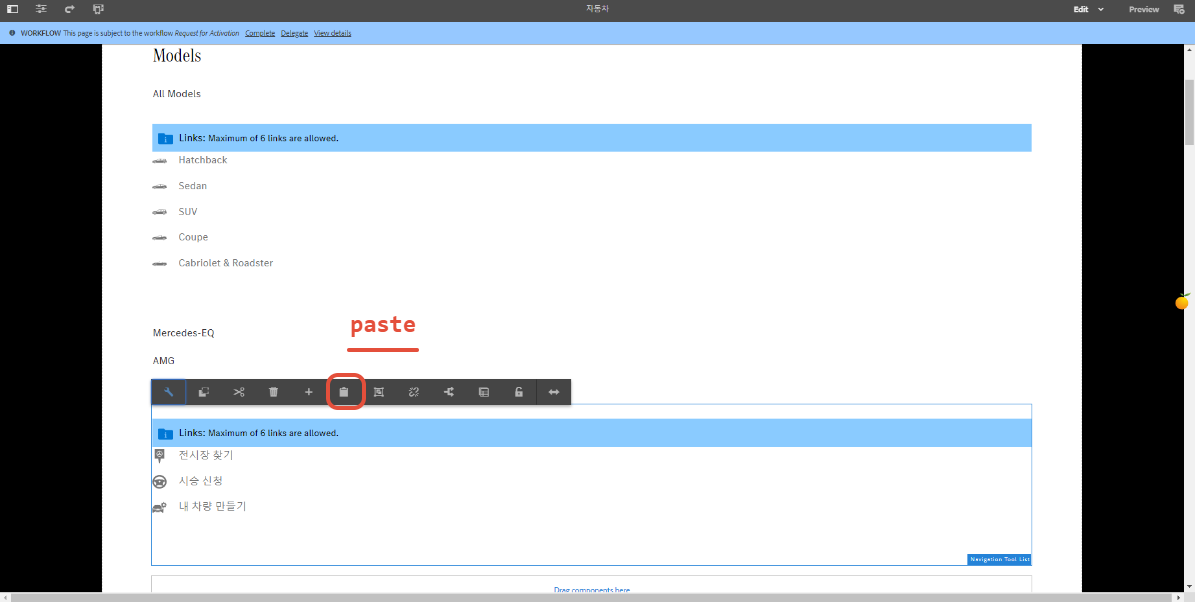The image size is (1195, 602).
Task: Open page information settings icon
Action: point(41,9)
